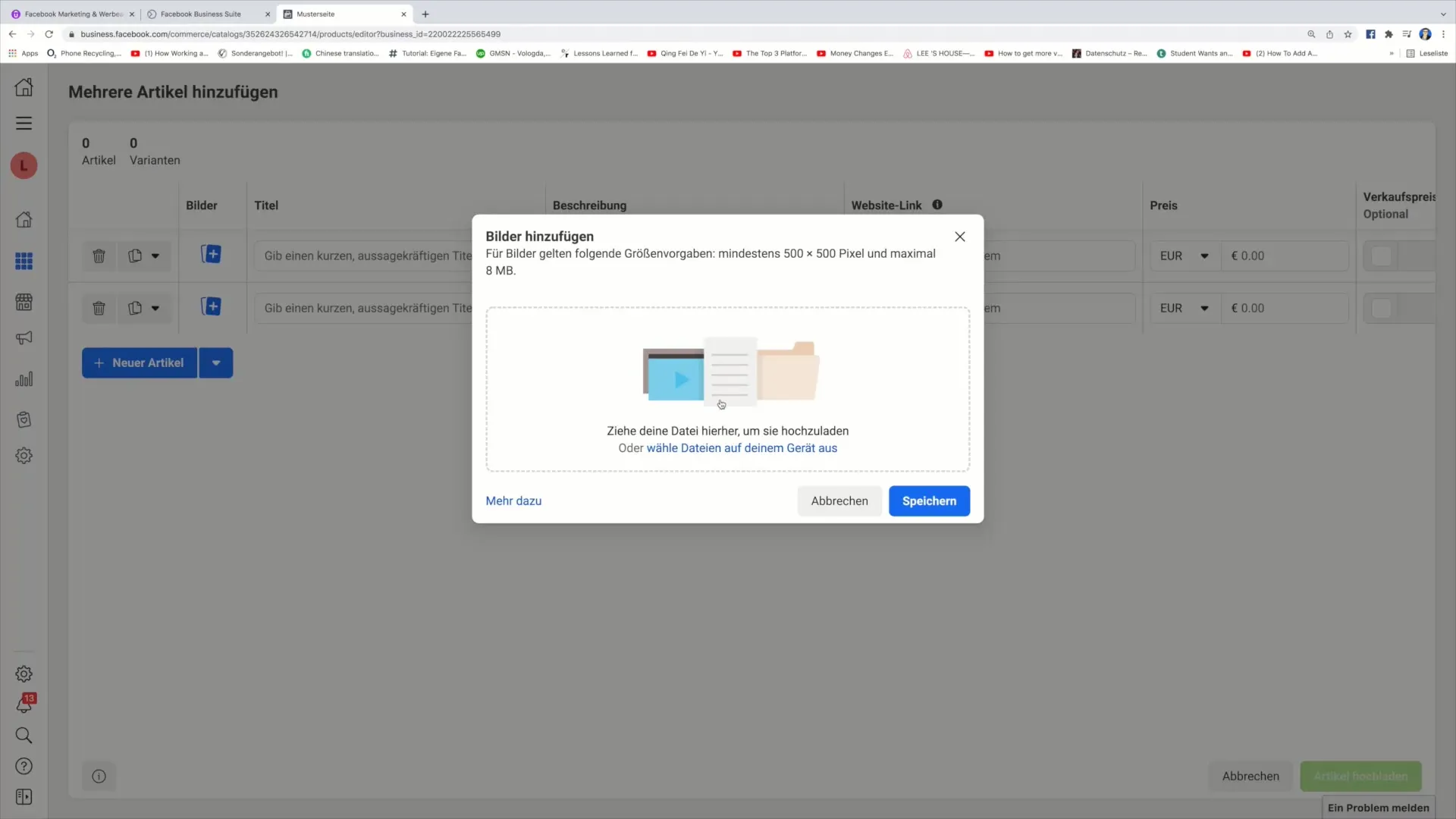Switch to the Facebook Marketing & Werbe tab

click(72, 14)
